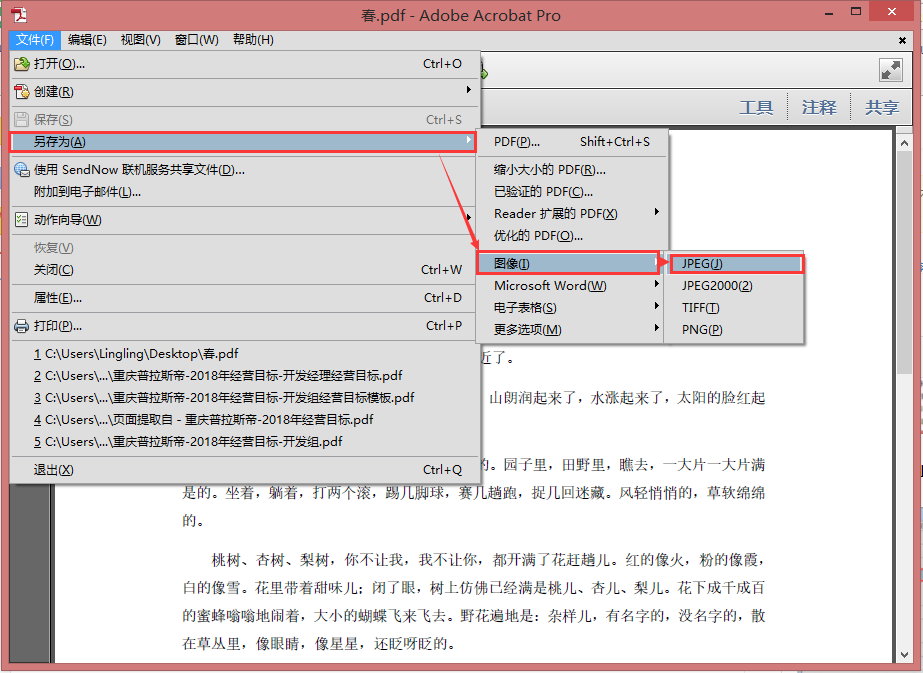
Task: Click the Action Wizard checklist icon
Action: pos(22,220)
